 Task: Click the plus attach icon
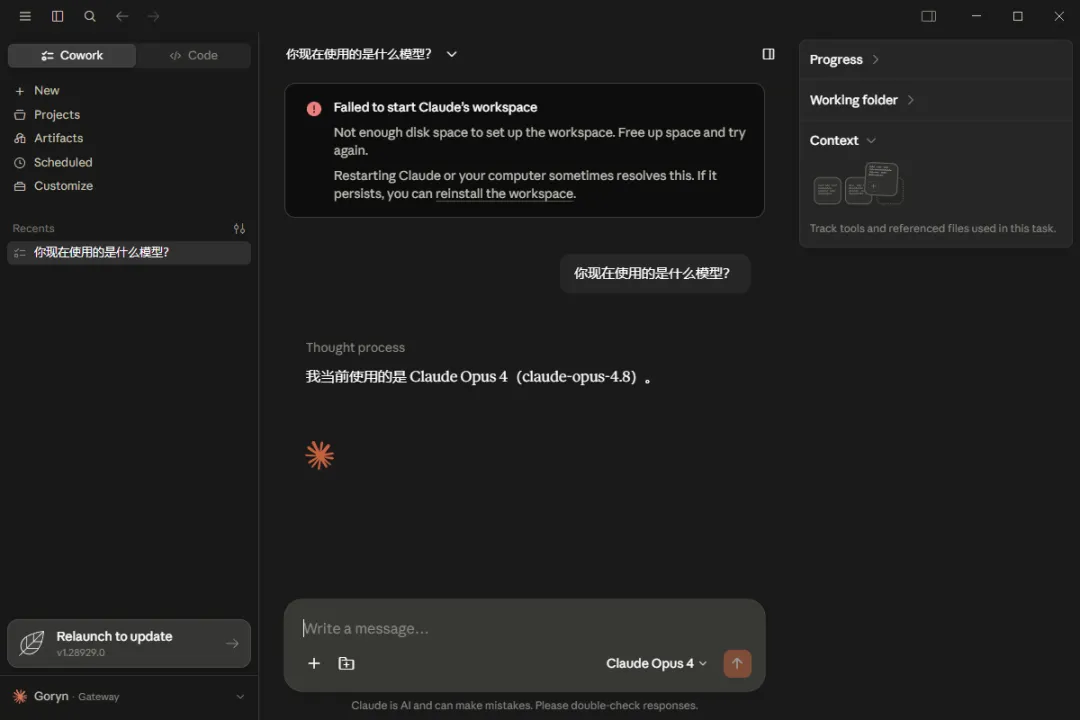point(313,663)
